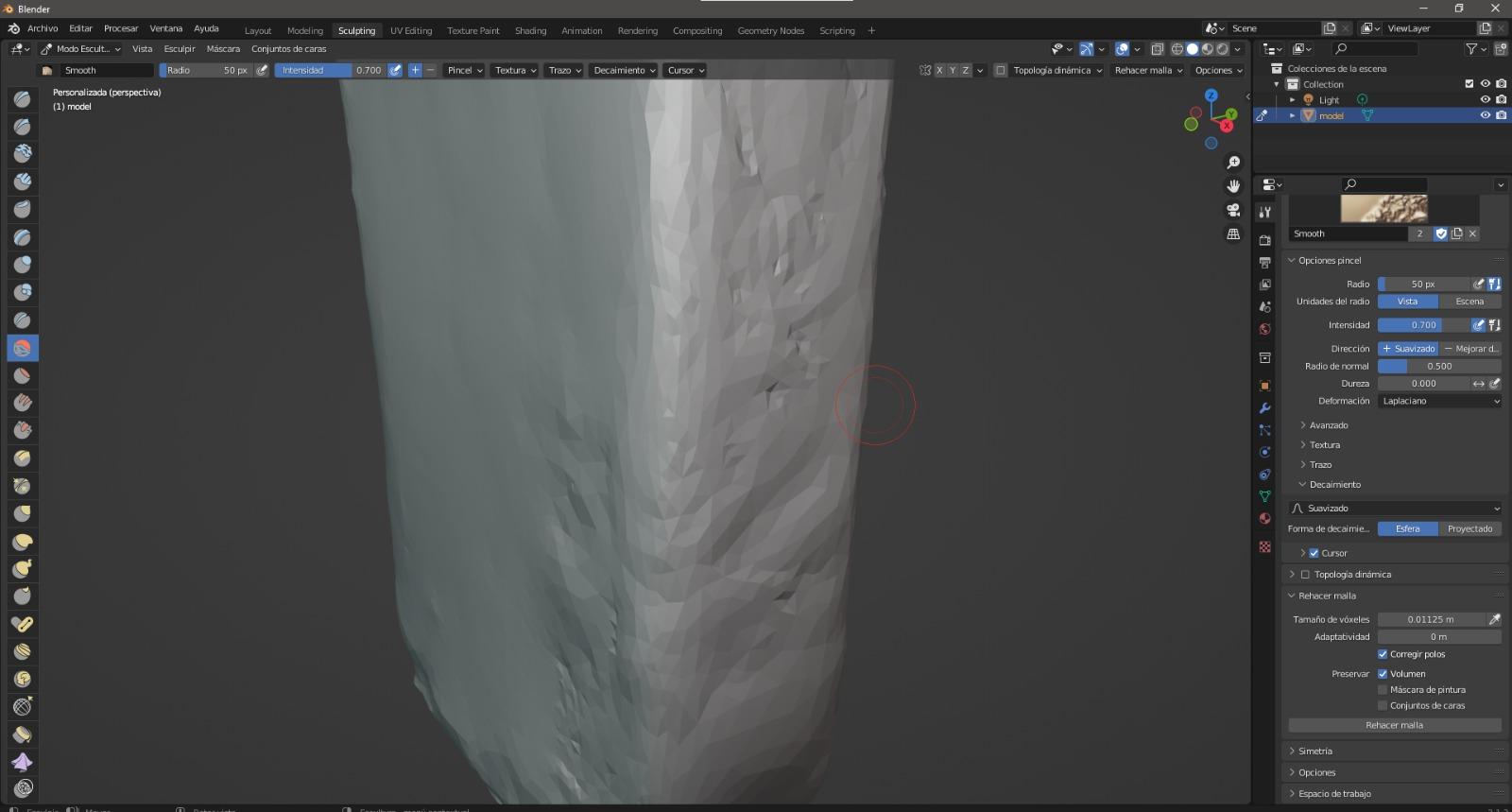1512x812 pixels.
Task: Toggle the Cursor checkbox
Action: point(1314,553)
